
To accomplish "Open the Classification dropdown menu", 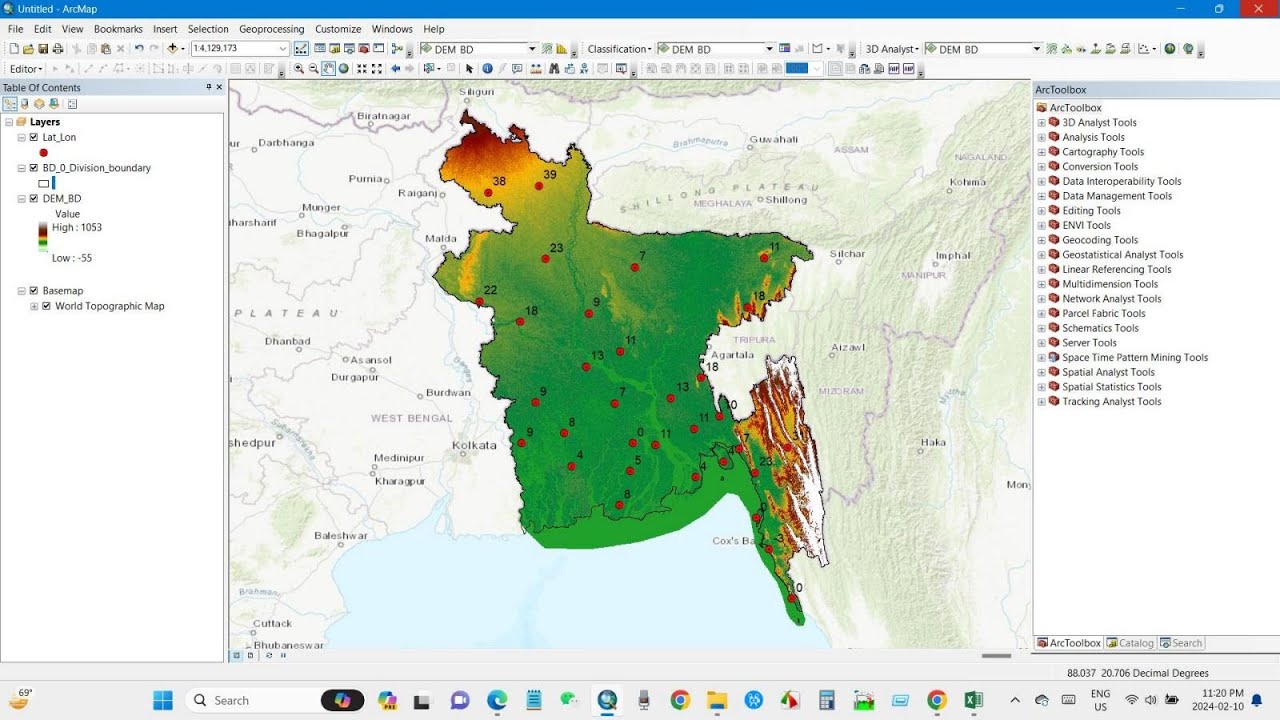I will pyautogui.click(x=619, y=48).
